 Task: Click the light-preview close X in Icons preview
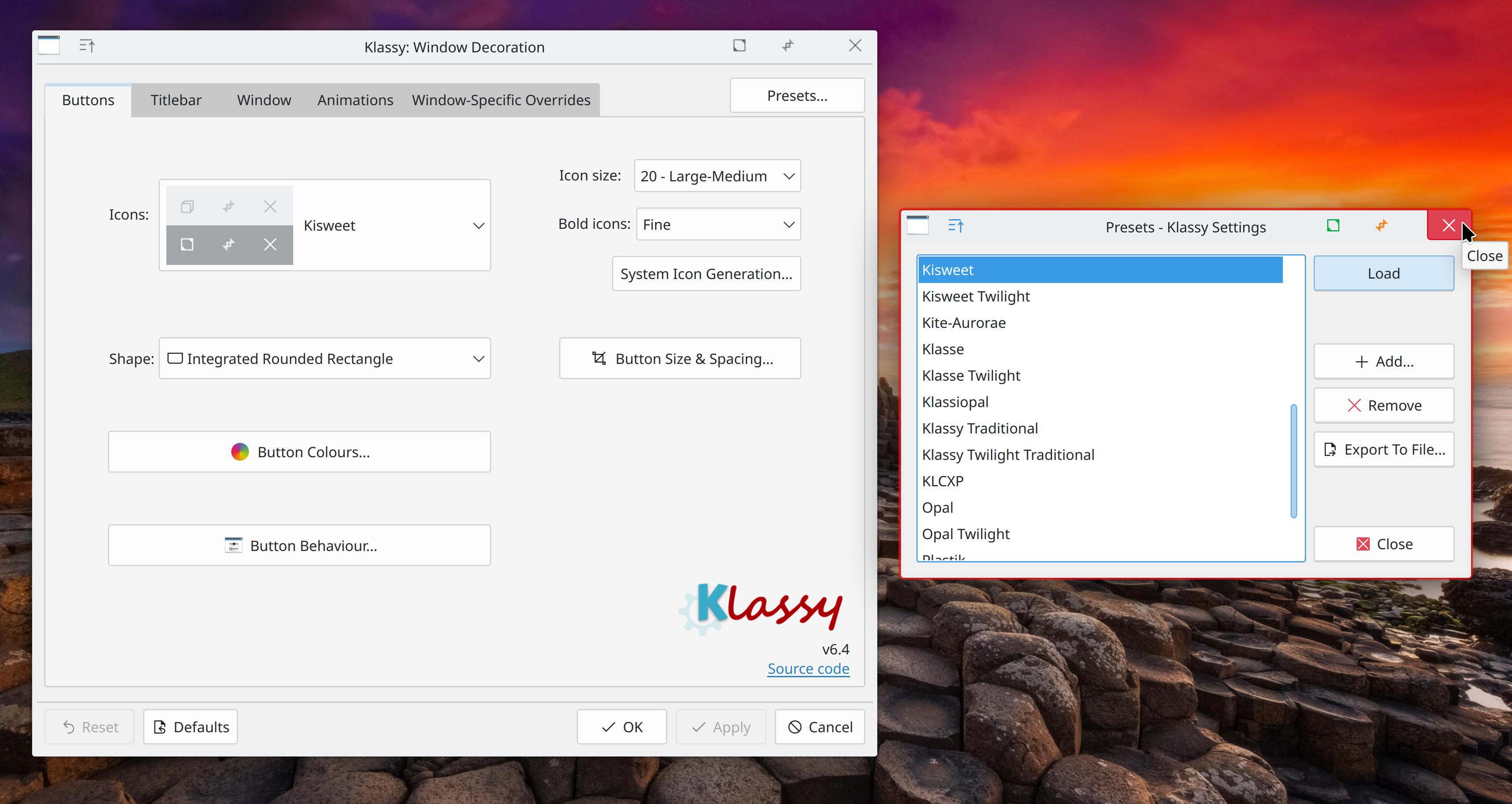270,206
